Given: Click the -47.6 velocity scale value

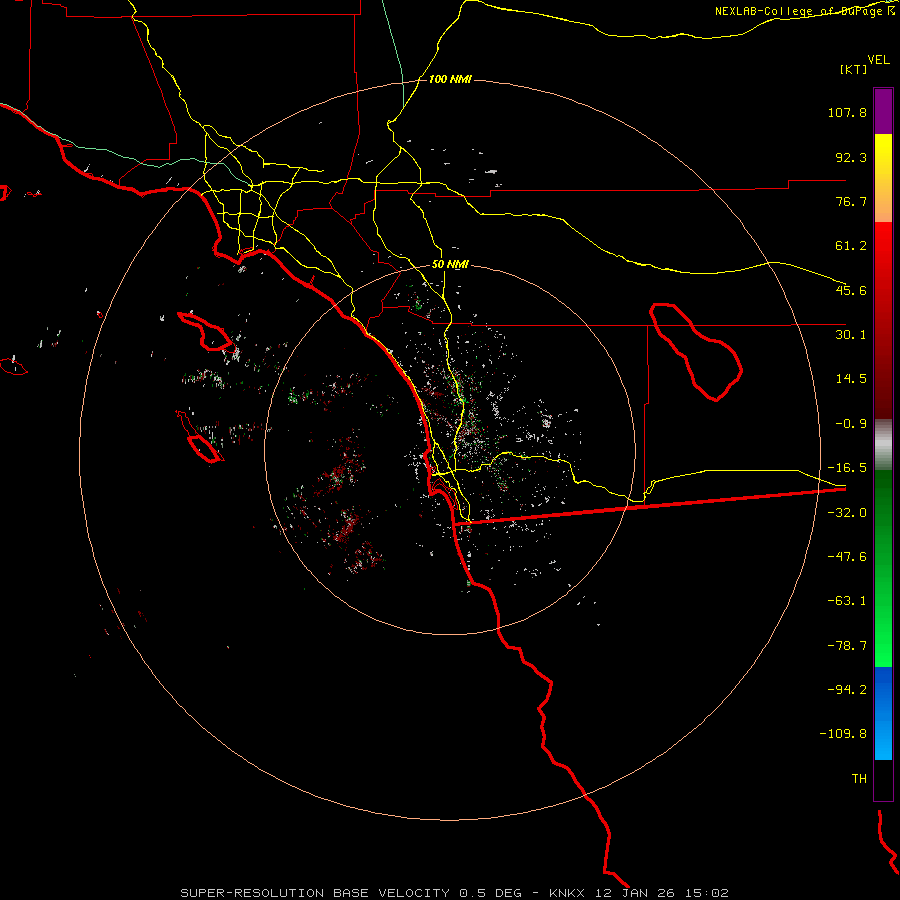Looking at the screenshot, I should (847, 557).
